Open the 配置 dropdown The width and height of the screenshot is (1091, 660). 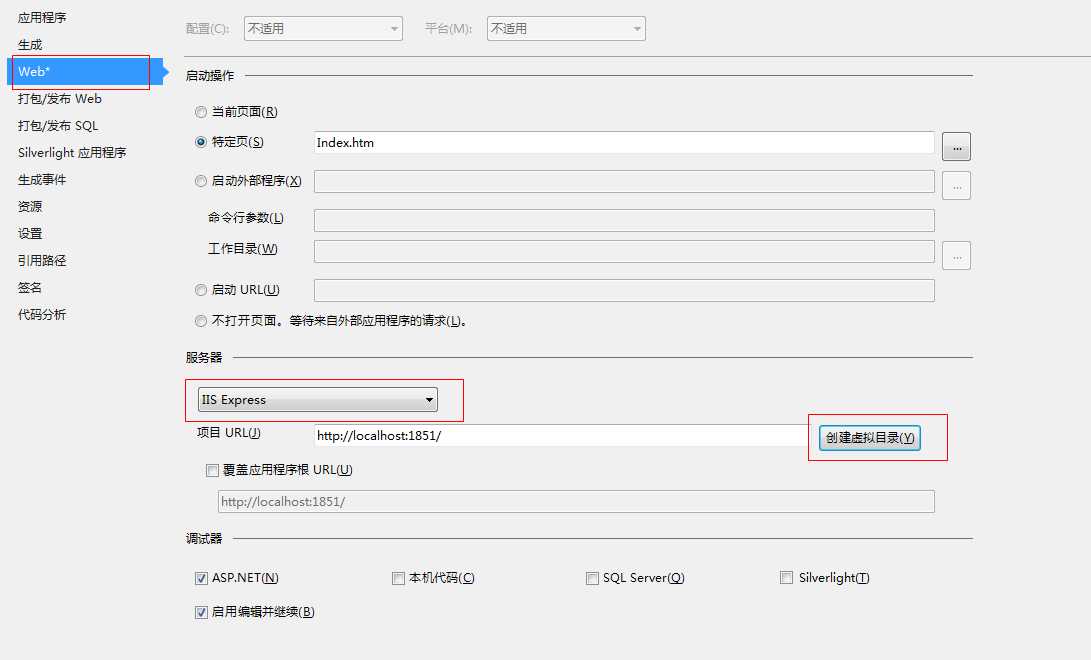[x=323, y=29]
